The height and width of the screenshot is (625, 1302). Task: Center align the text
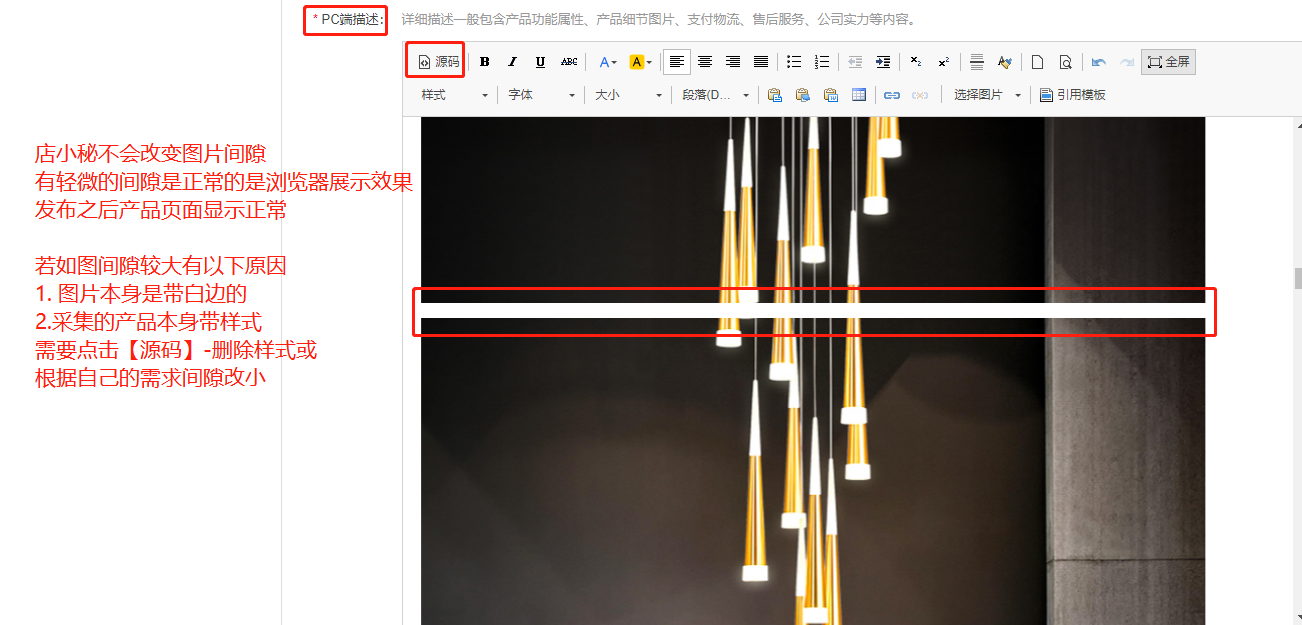click(x=705, y=62)
